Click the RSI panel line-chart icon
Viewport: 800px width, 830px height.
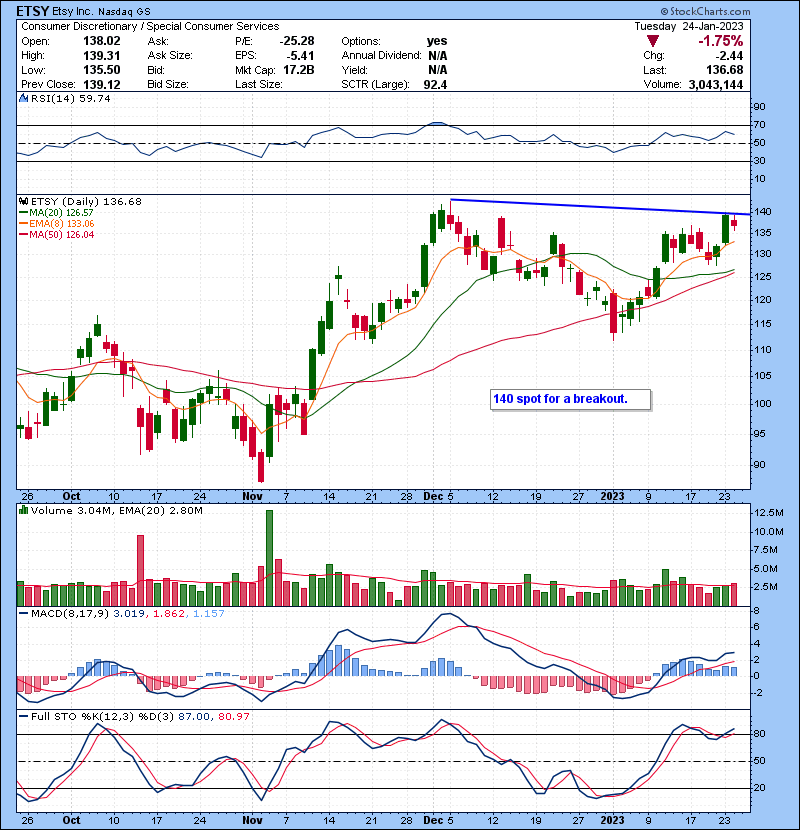[23, 98]
